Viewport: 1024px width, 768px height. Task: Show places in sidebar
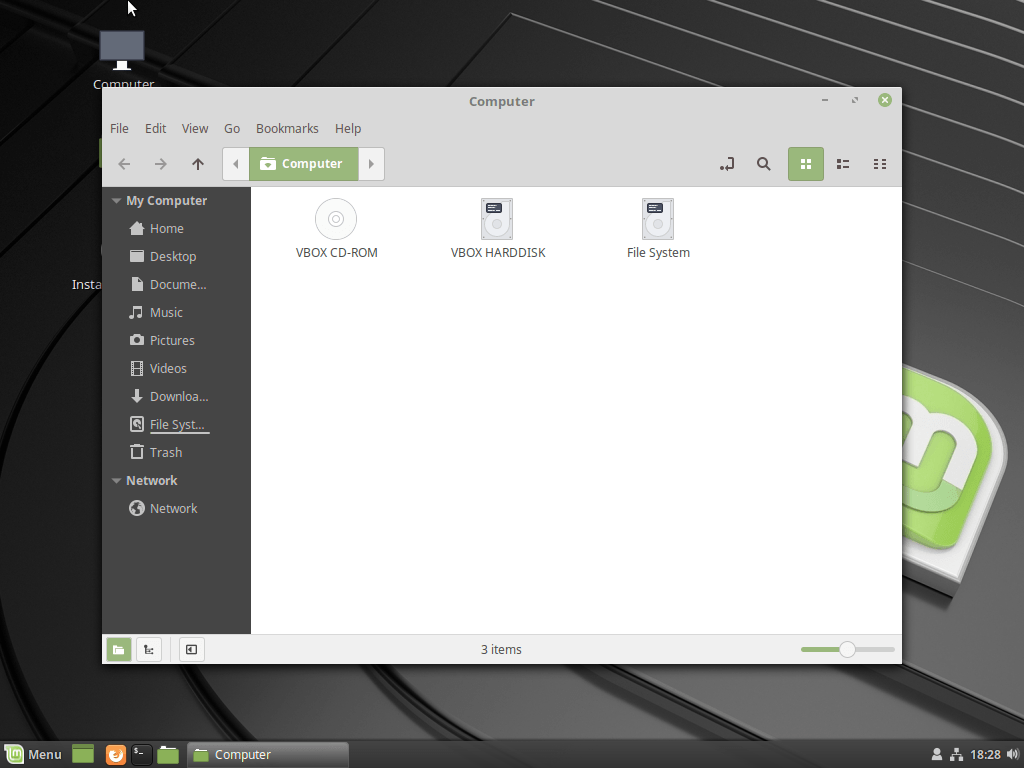coord(119,650)
